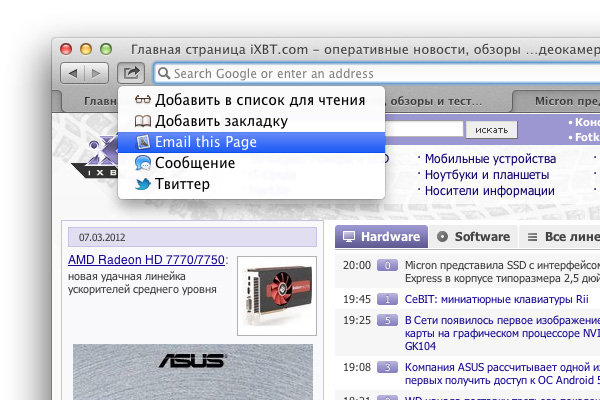
Task: Select the Software news tab
Action: [473, 237]
